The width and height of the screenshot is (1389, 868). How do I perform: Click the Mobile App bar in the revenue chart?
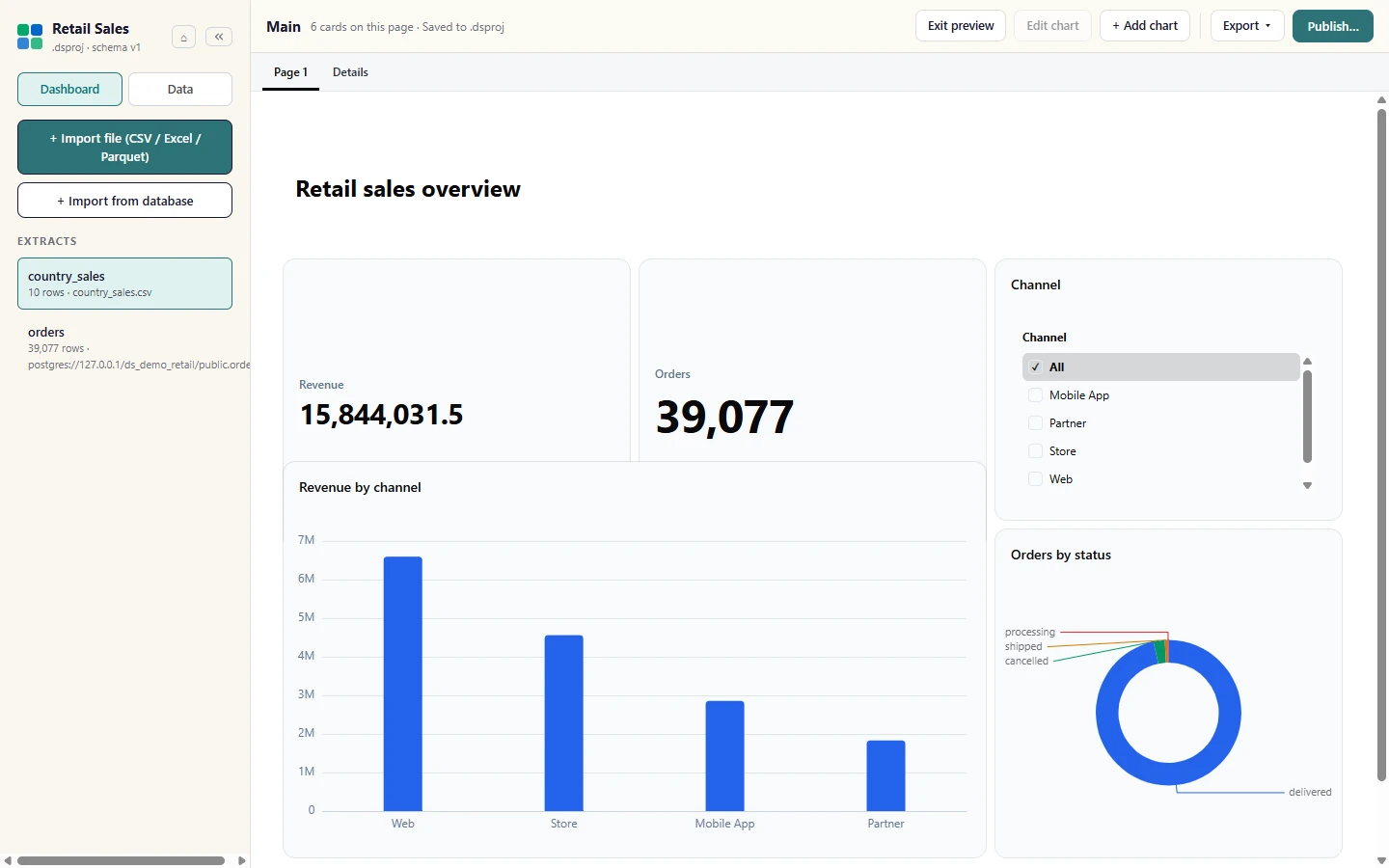725,756
